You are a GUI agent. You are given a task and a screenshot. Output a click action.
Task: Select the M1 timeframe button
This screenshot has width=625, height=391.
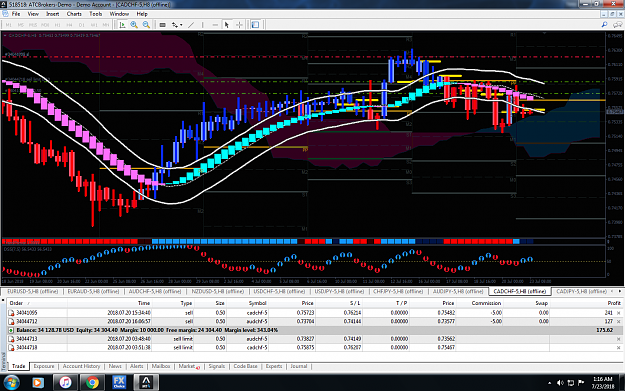pyautogui.click(x=8, y=25)
